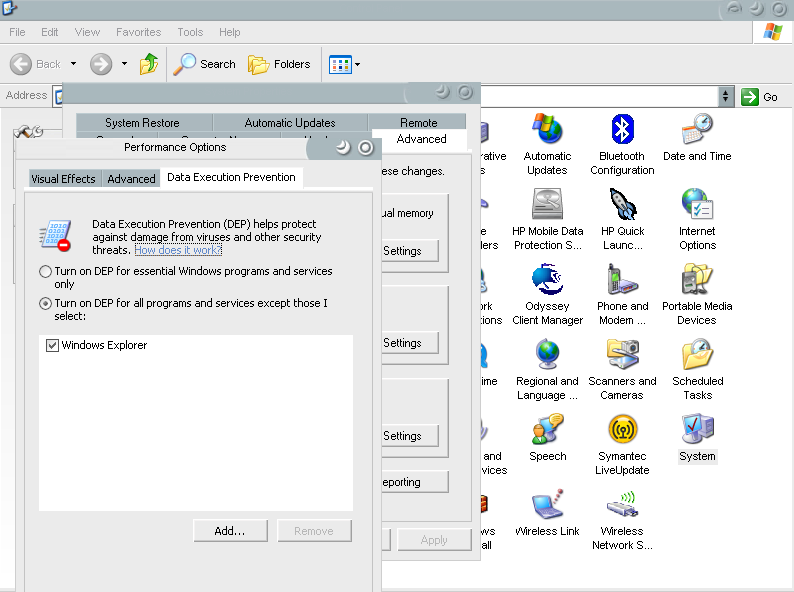
Task: Click Settings button under virtual memory
Action: [409, 251]
